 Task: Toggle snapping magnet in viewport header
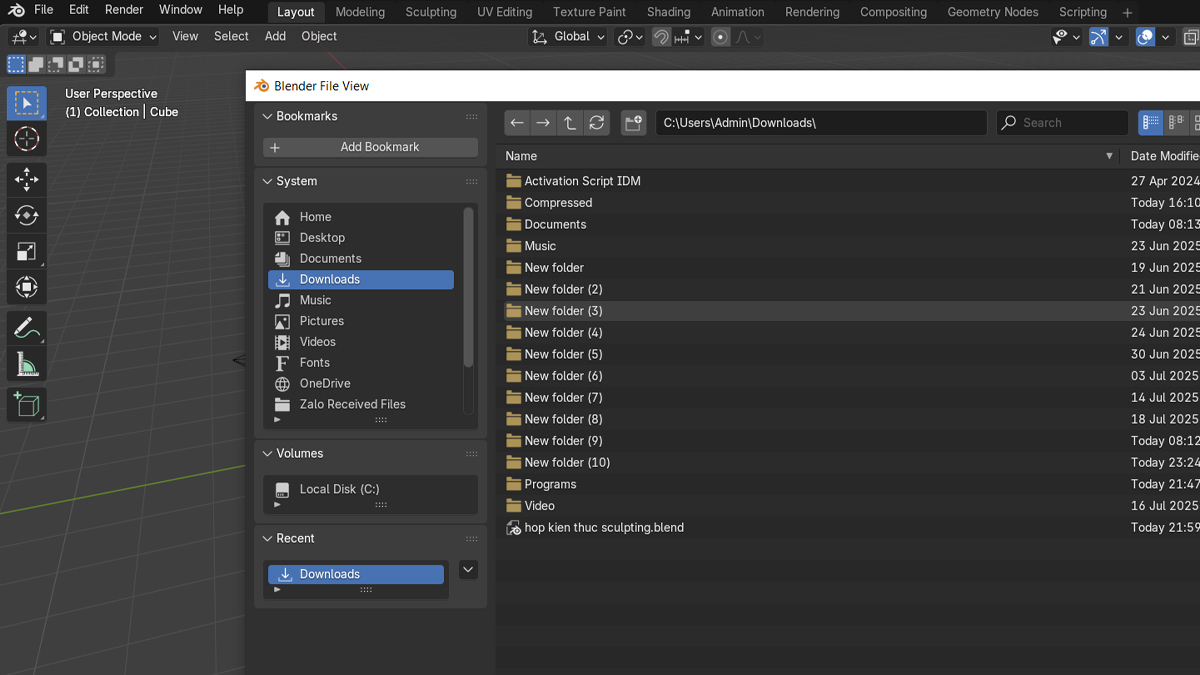[661, 37]
